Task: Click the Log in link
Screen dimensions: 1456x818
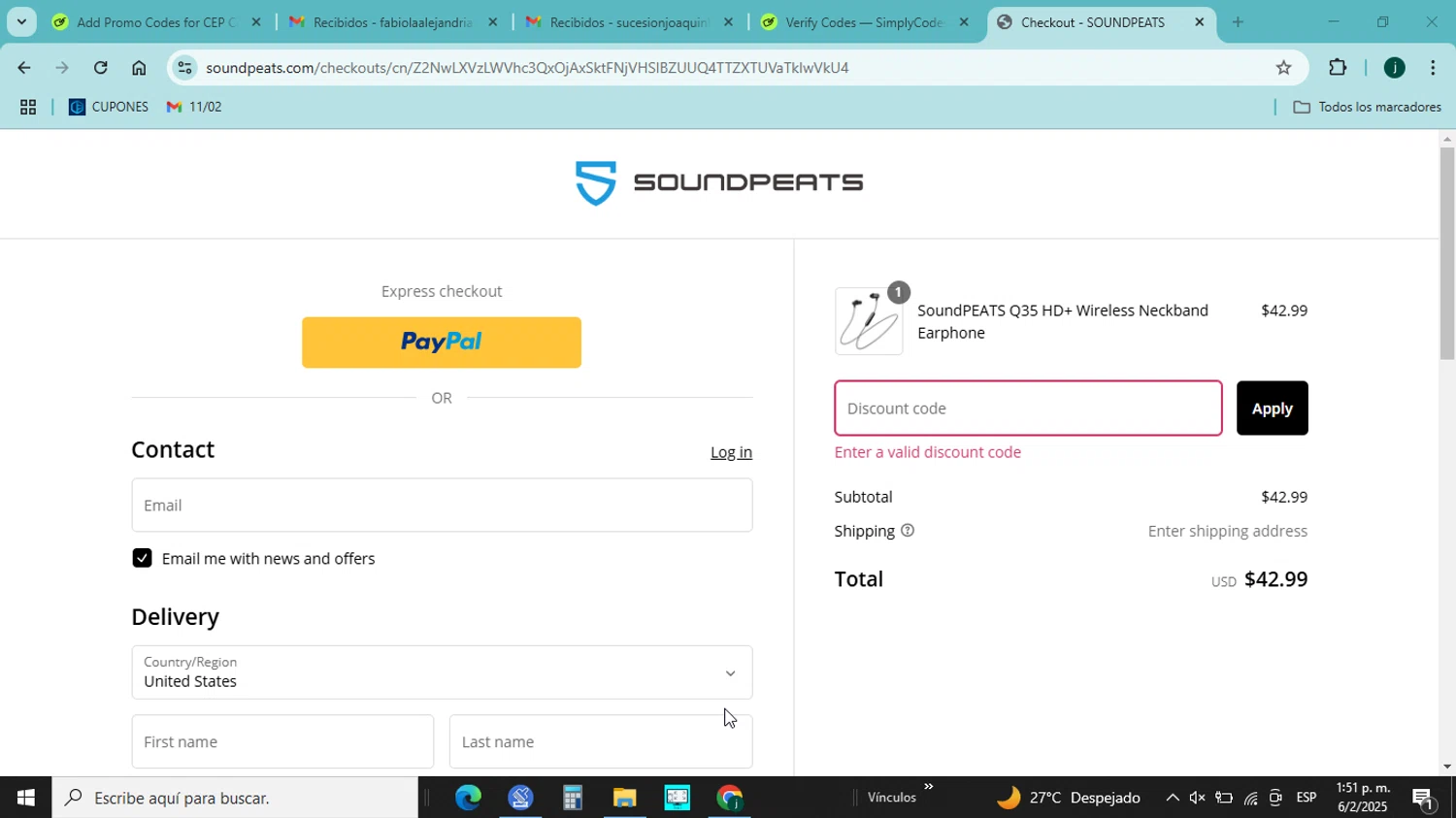Action: (731, 452)
